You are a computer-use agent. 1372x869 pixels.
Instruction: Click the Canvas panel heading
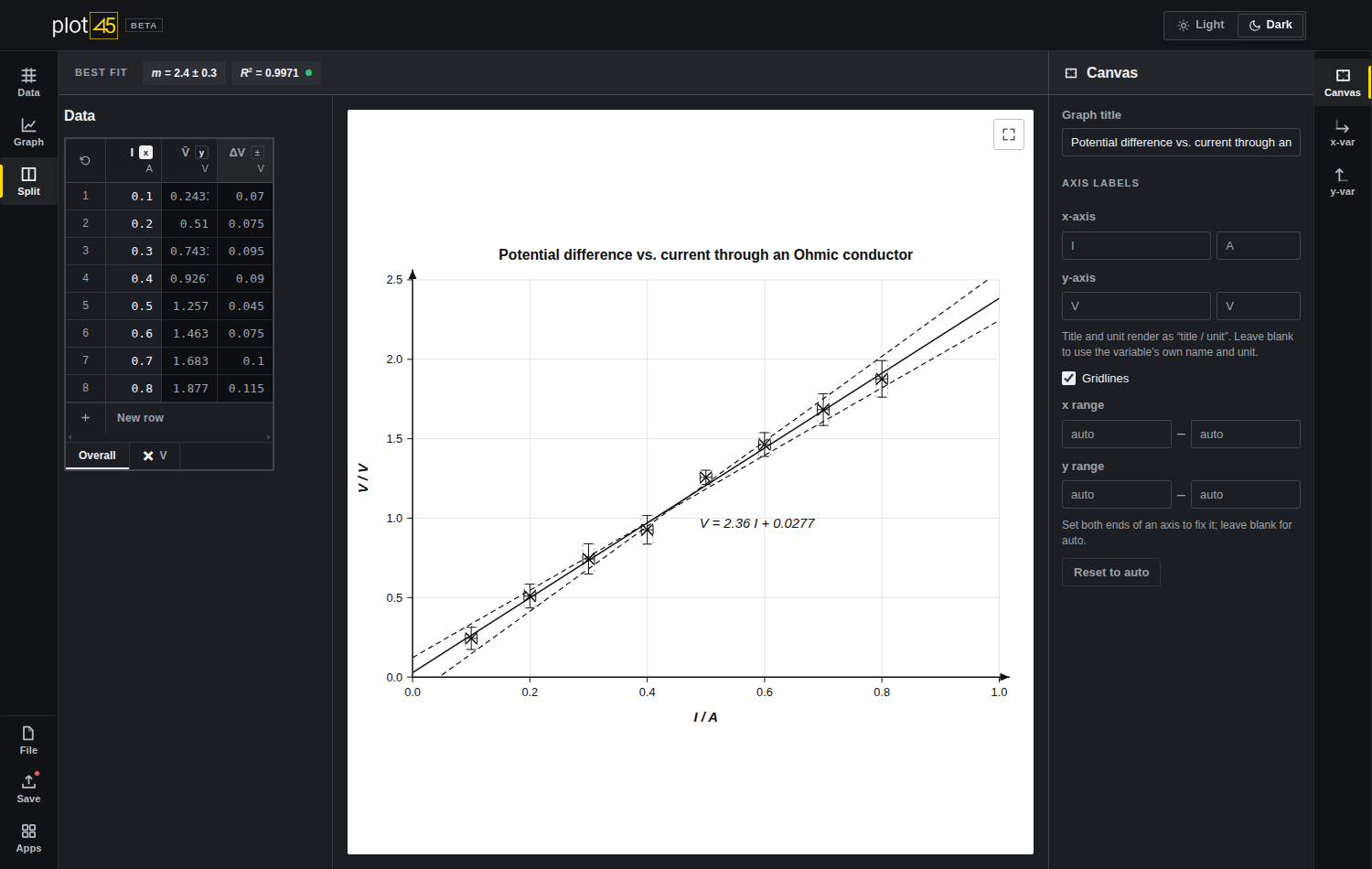1111,73
